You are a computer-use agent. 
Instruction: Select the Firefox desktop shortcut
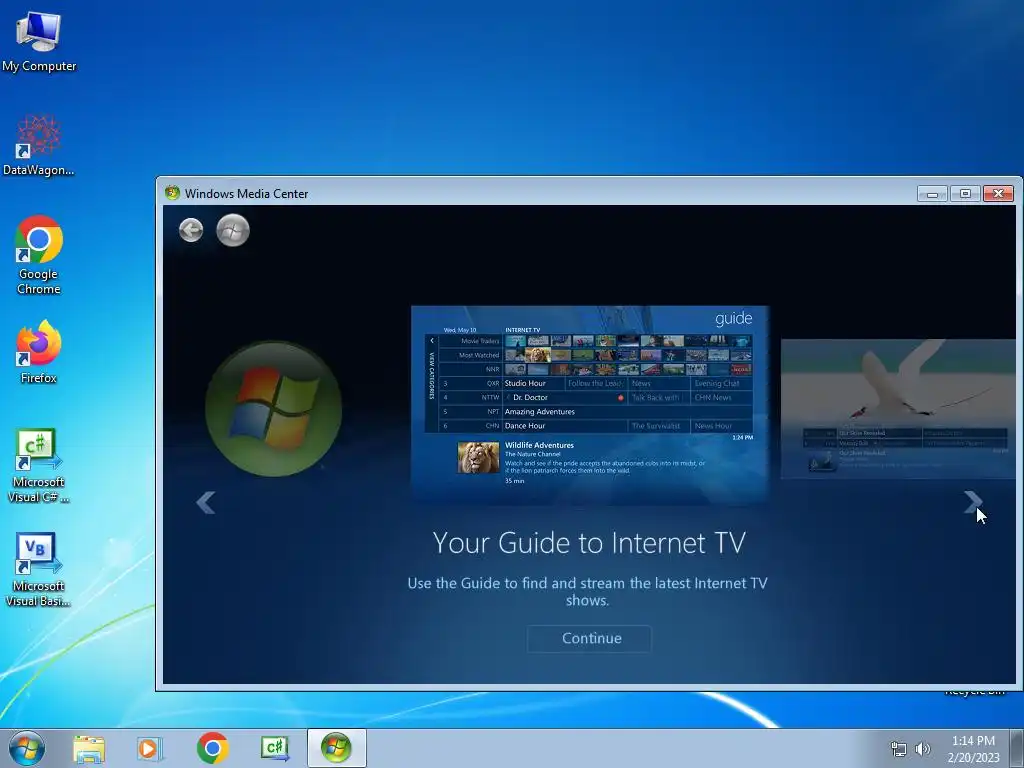tap(39, 352)
